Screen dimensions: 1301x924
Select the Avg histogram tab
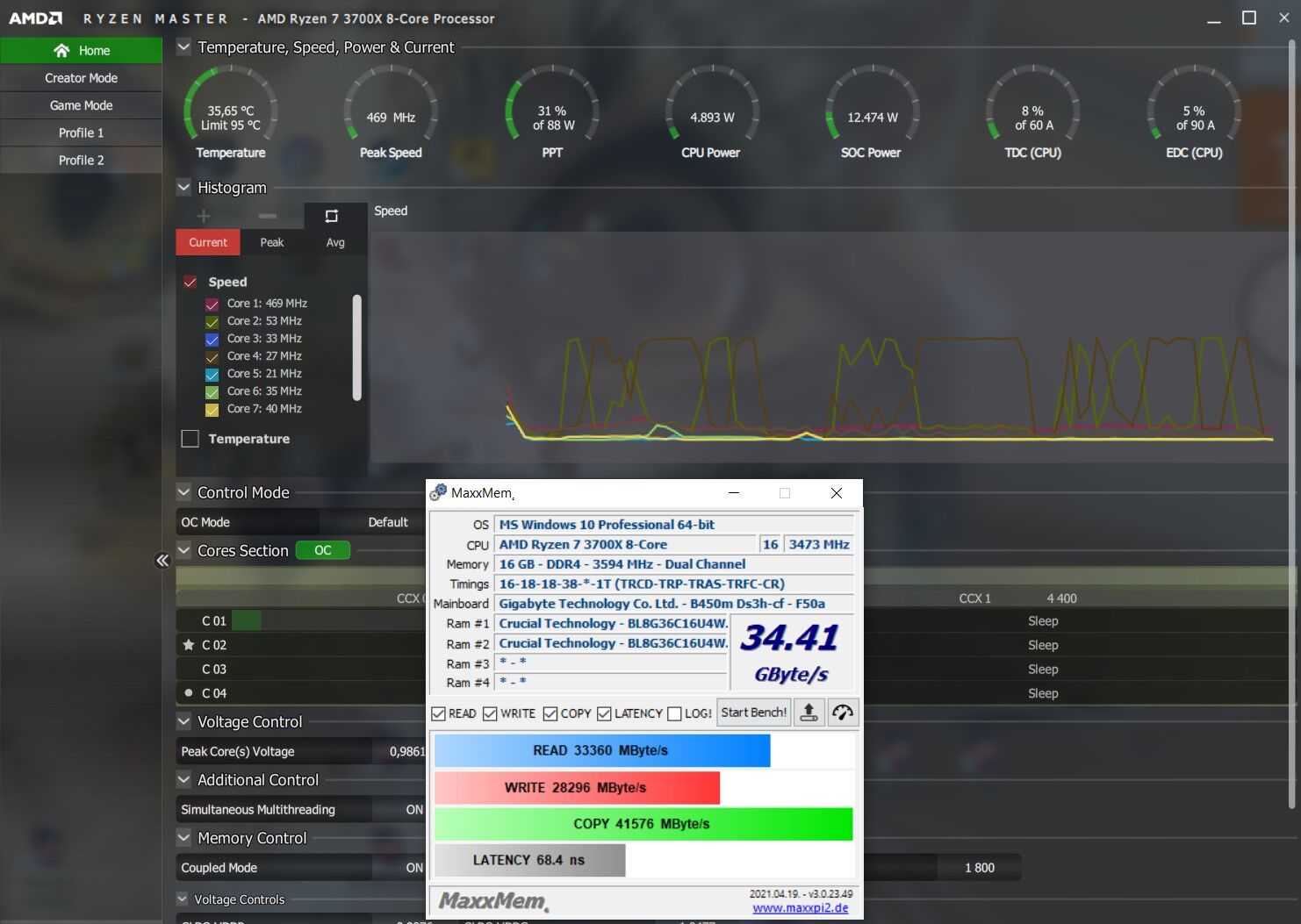pos(335,242)
